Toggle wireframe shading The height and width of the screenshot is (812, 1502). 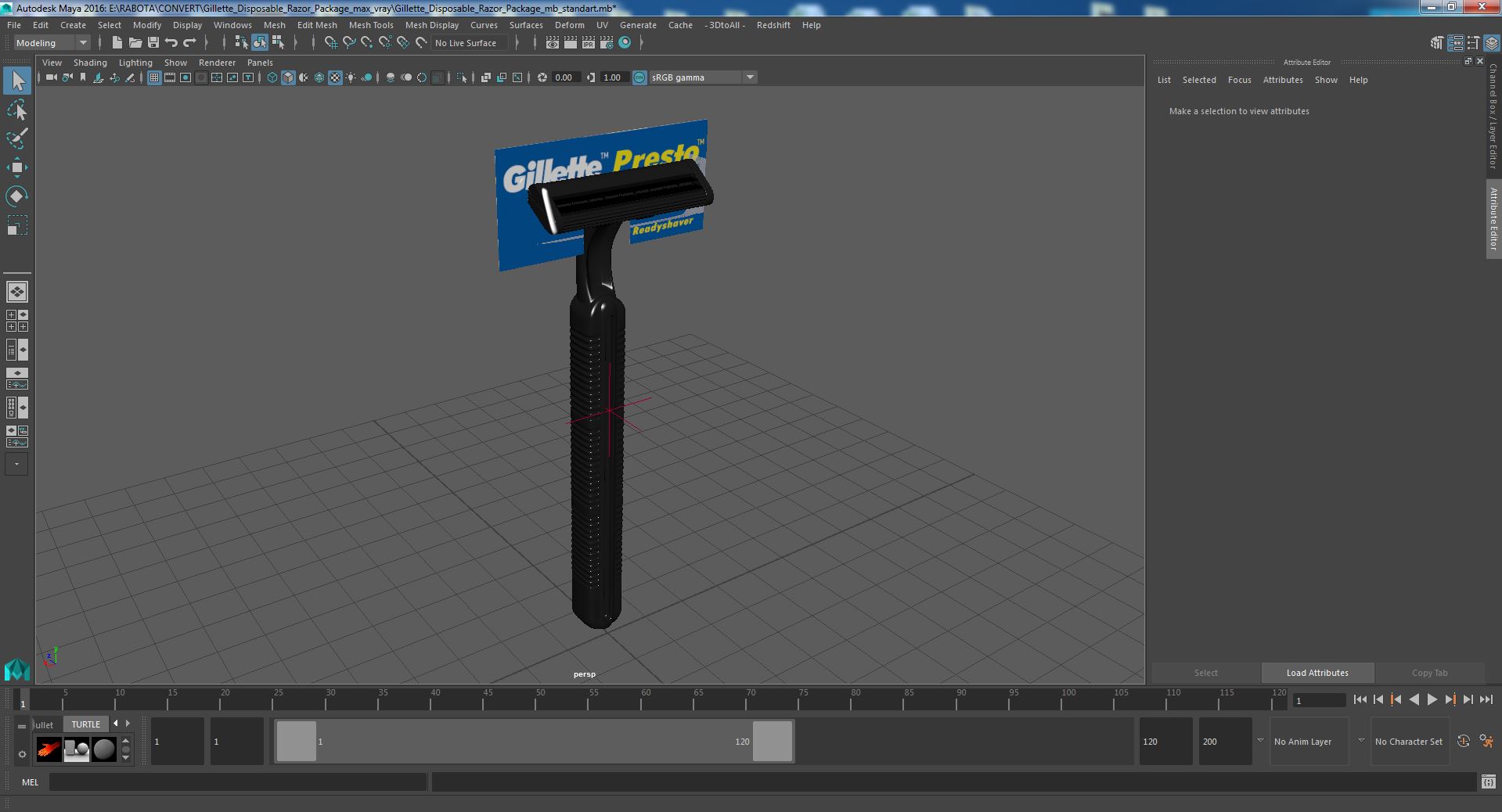coord(272,77)
